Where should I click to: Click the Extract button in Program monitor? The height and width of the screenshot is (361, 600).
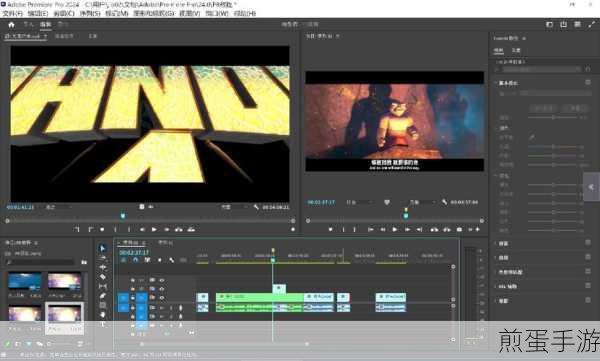447,229
